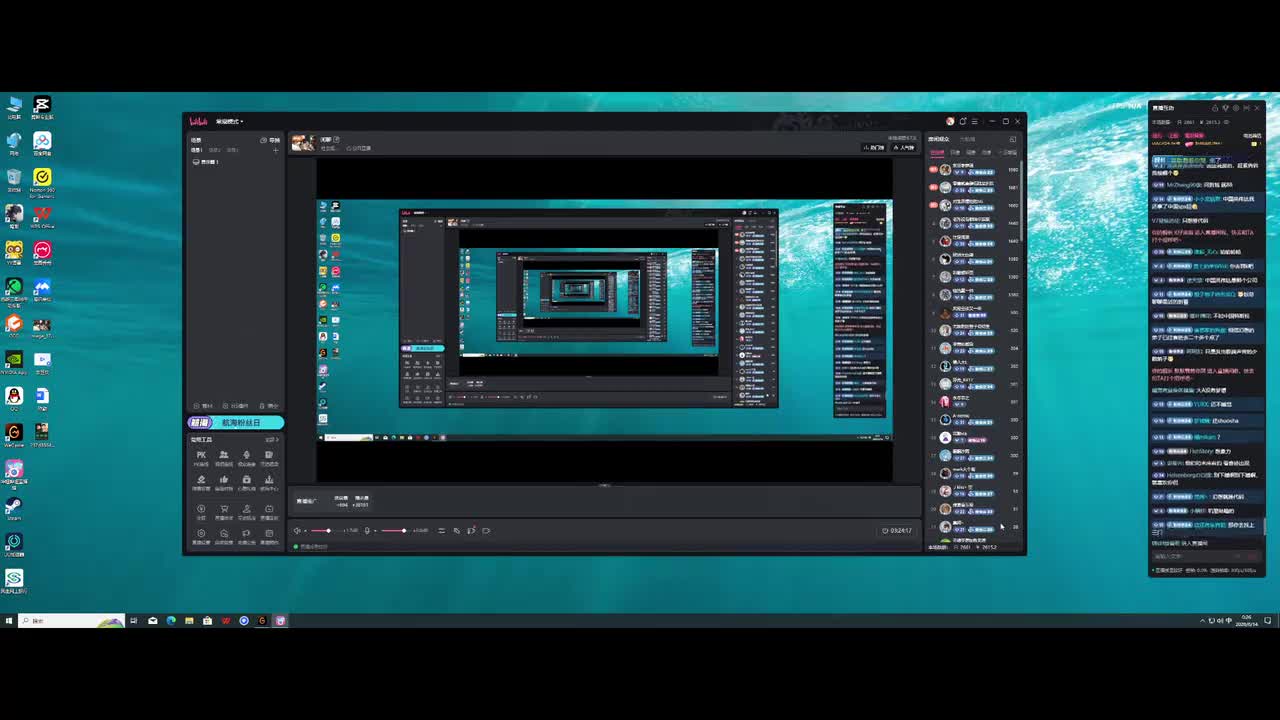Click the live preview canvas
The width and height of the screenshot is (1280, 720).
604,320
